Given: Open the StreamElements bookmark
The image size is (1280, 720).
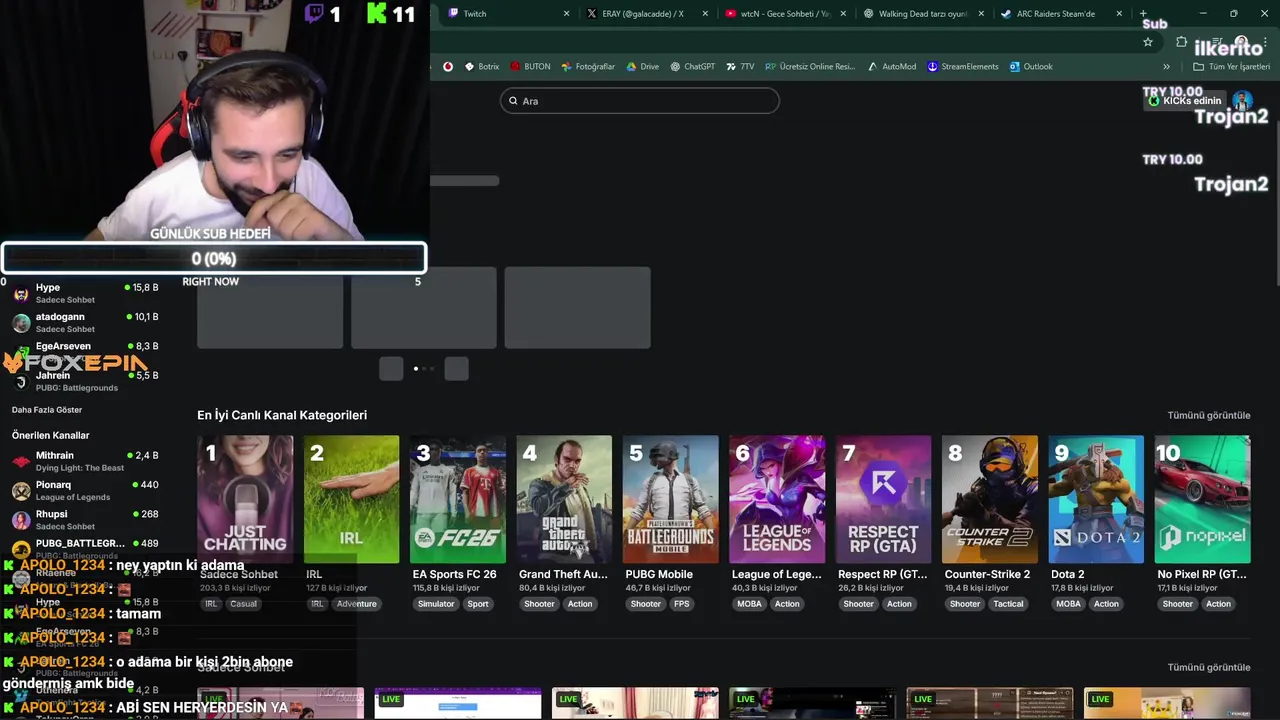Looking at the screenshot, I should click(x=962, y=67).
